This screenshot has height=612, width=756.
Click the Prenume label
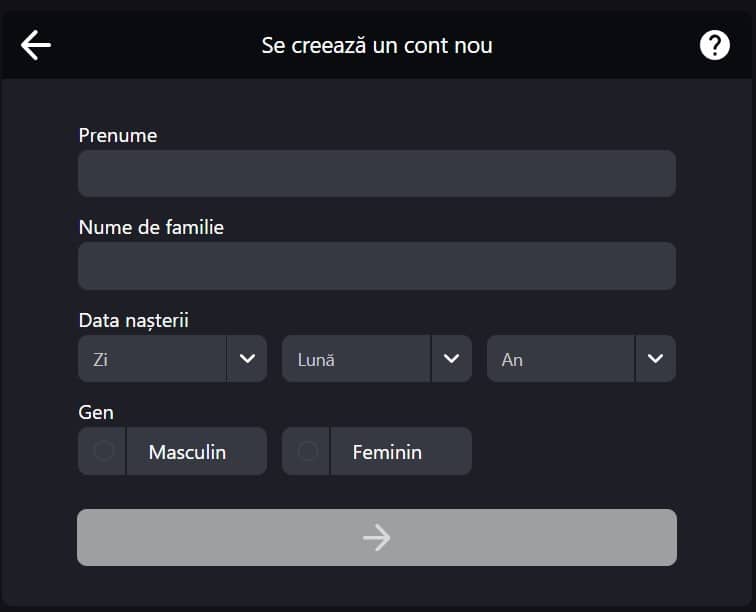pyautogui.click(x=118, y=136)
